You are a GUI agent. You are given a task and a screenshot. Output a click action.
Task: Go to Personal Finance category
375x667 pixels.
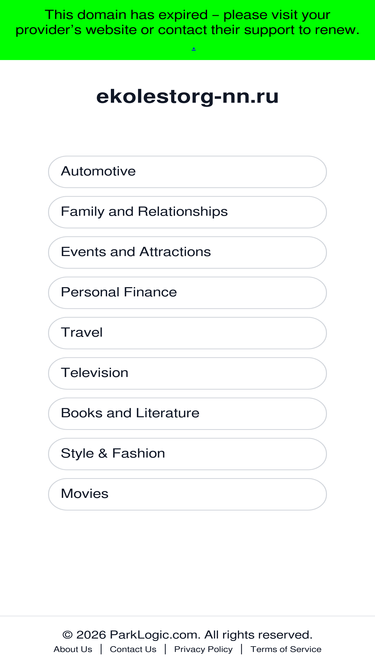coord(188,293)
